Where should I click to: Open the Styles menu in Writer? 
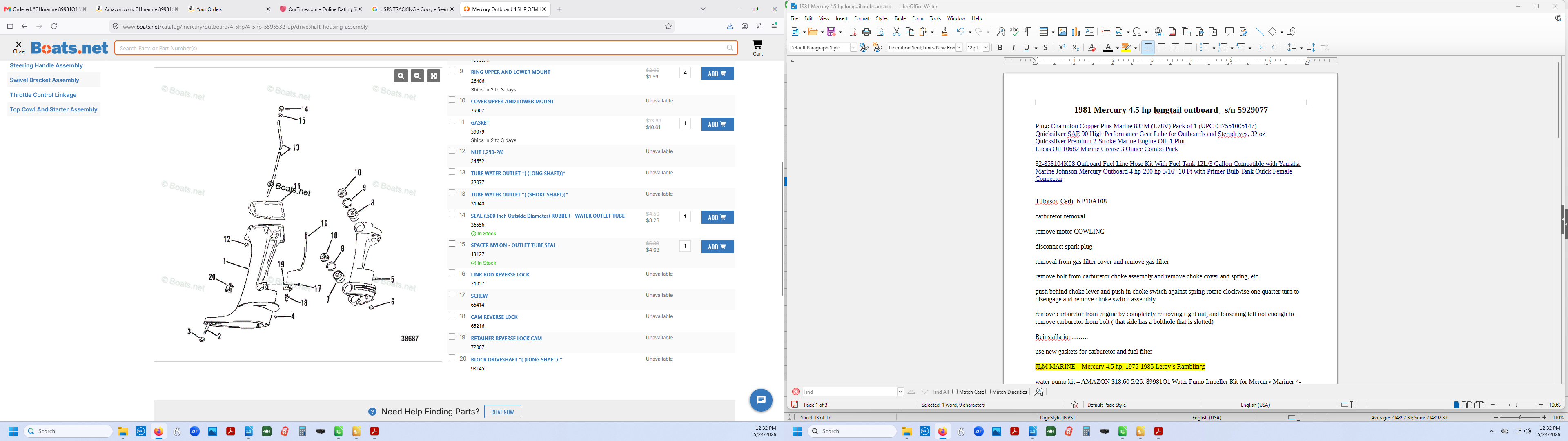(x=882, y=18)
